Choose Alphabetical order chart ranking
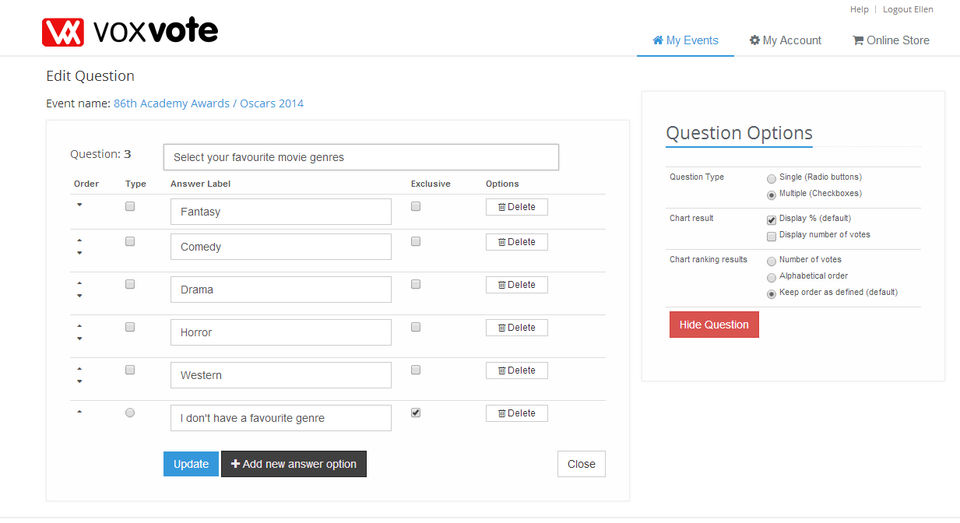 771,276
